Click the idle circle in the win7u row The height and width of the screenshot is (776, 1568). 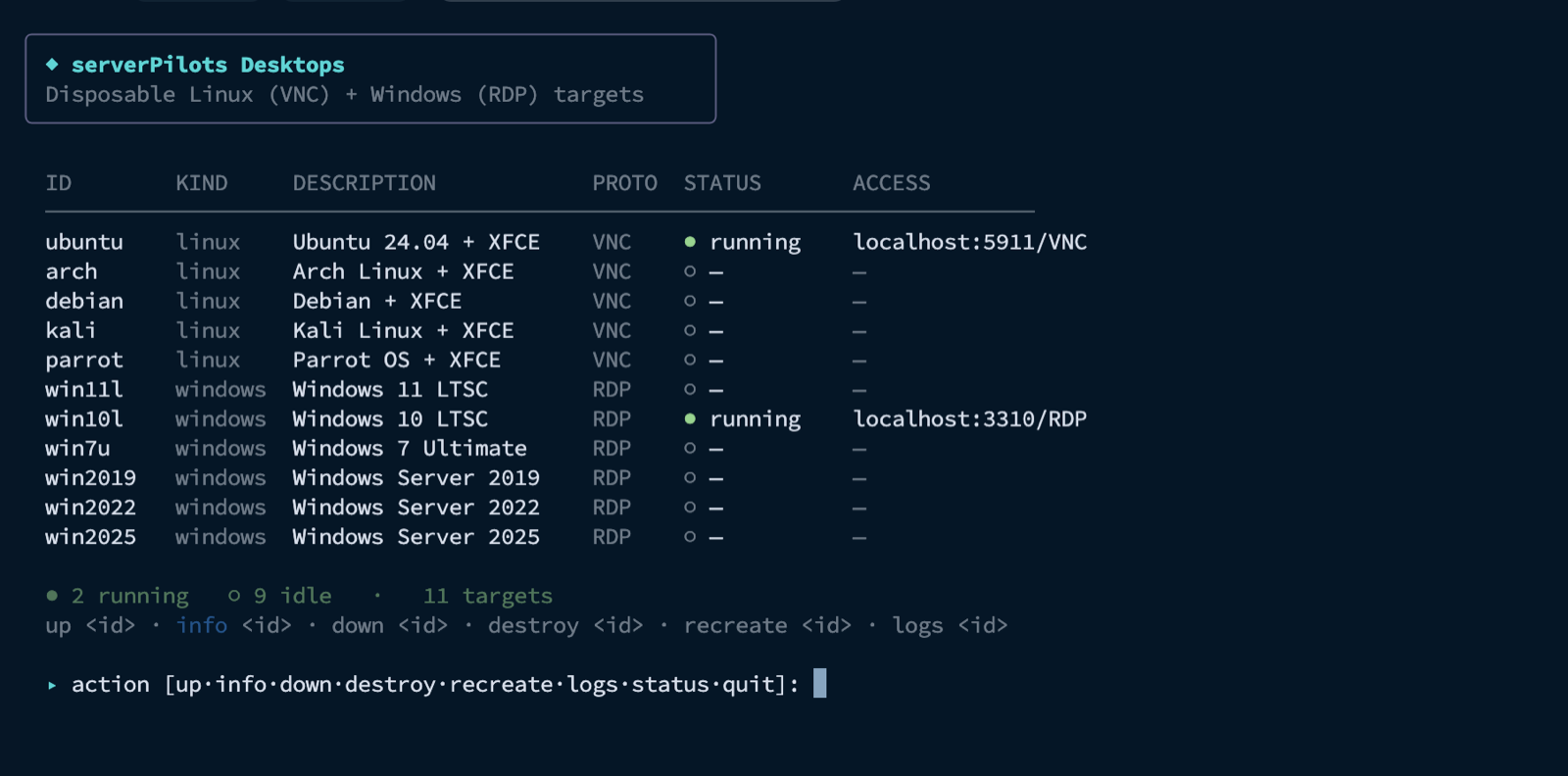click(x=690, y=449)
